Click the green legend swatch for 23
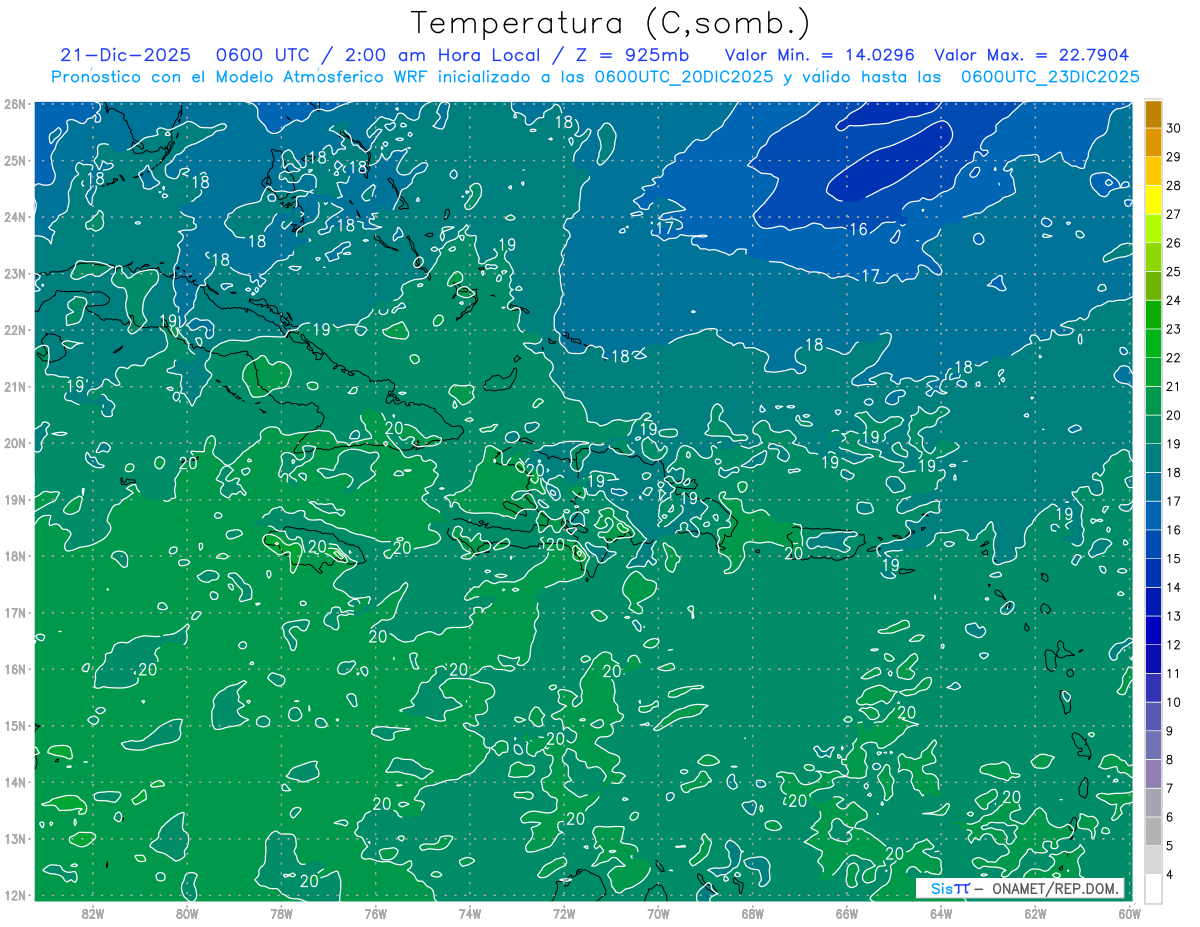The height and width of the screenshot is (927, 1200). coord(1153,315)
